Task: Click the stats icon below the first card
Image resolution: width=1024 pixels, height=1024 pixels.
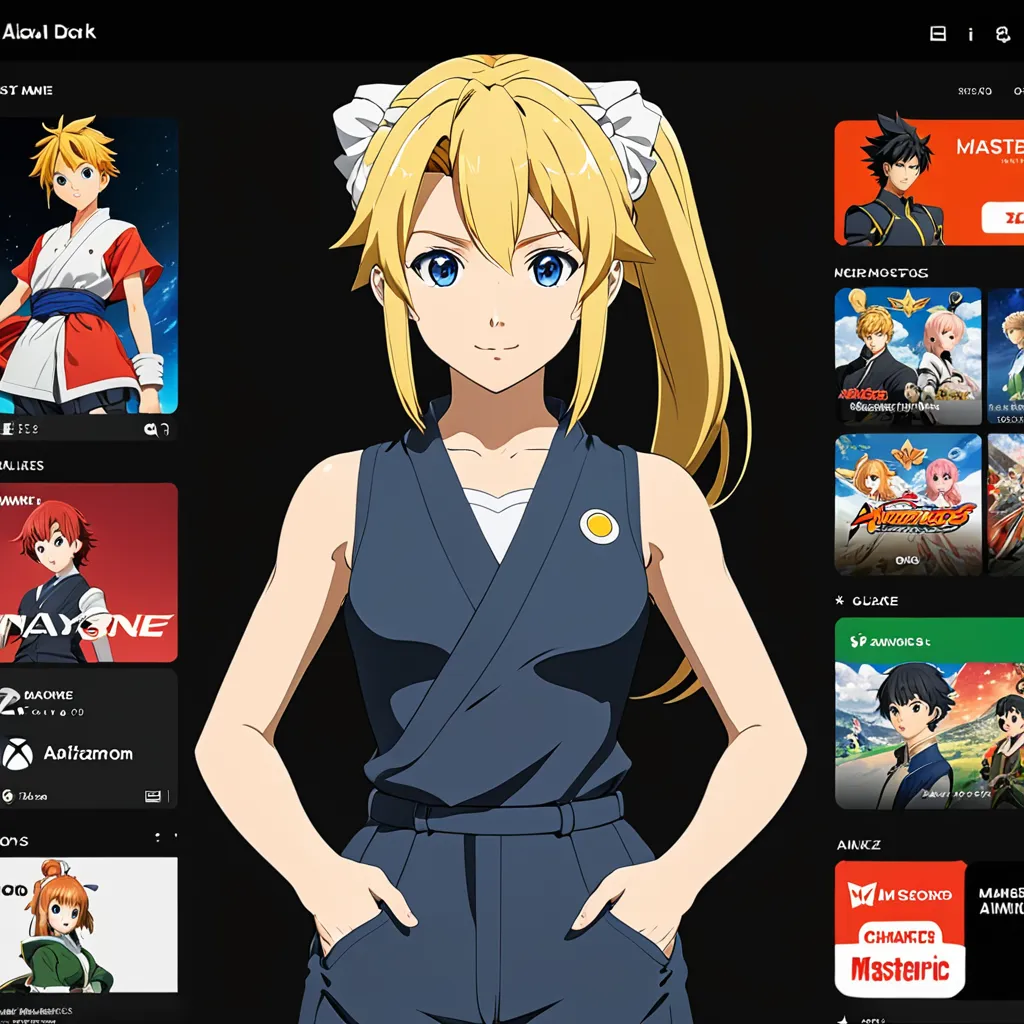Action: coord(10,426)
